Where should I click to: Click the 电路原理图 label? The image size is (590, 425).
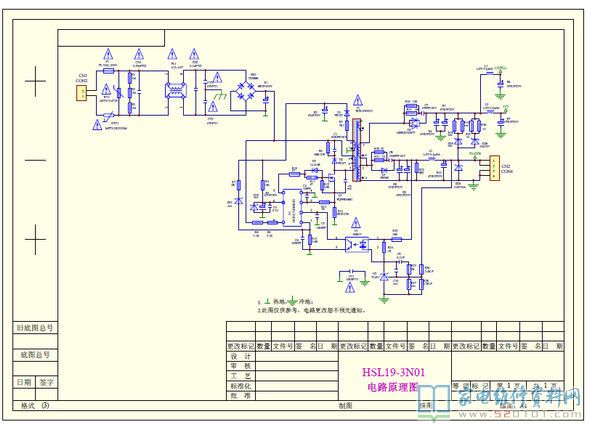click(x=393, y=387)
